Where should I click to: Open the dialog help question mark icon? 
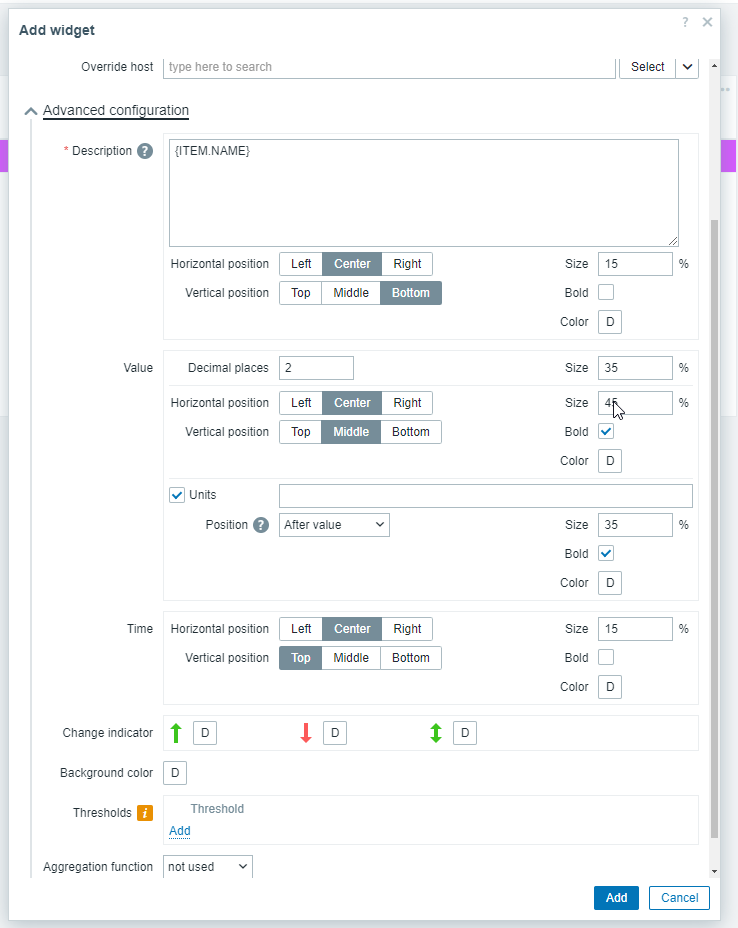[x=685, y=22]
